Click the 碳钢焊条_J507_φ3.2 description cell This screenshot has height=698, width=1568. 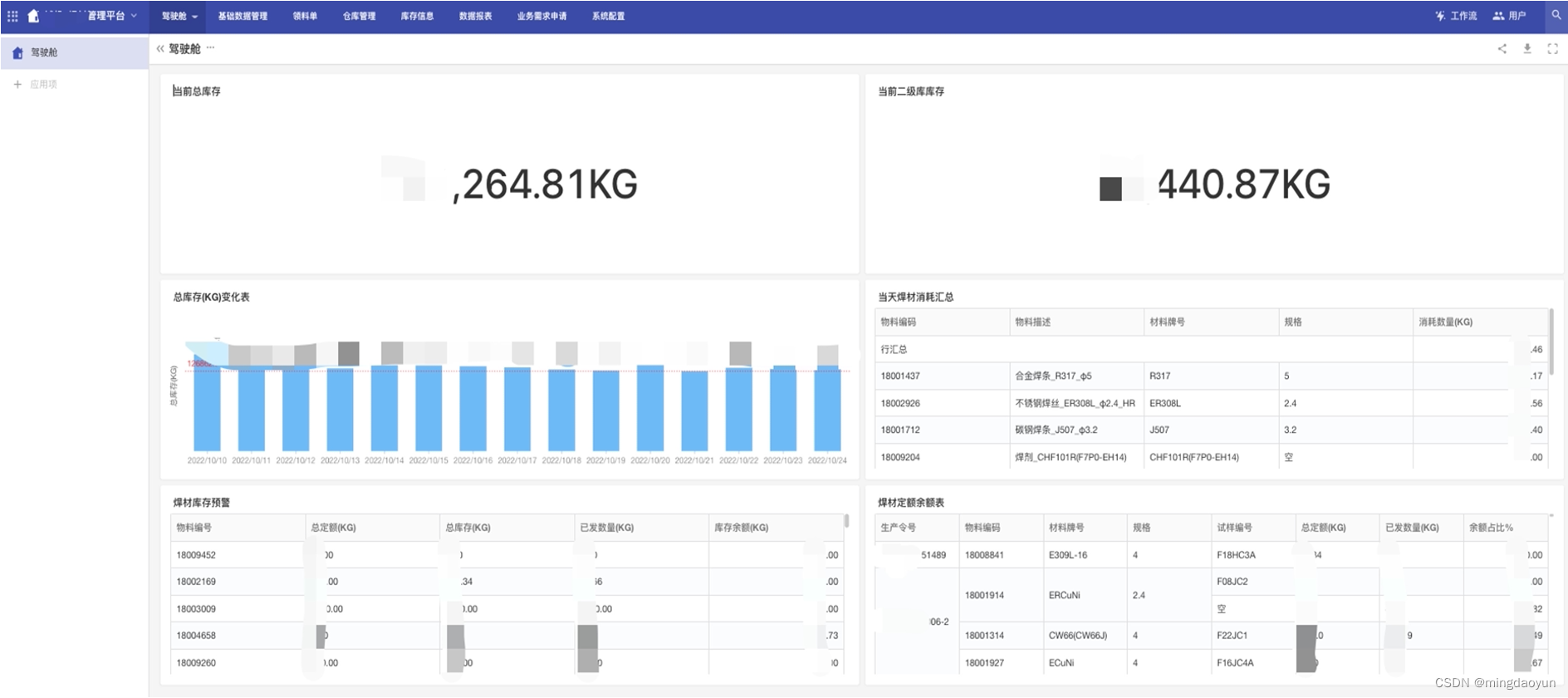click(x=1076, y=430)
